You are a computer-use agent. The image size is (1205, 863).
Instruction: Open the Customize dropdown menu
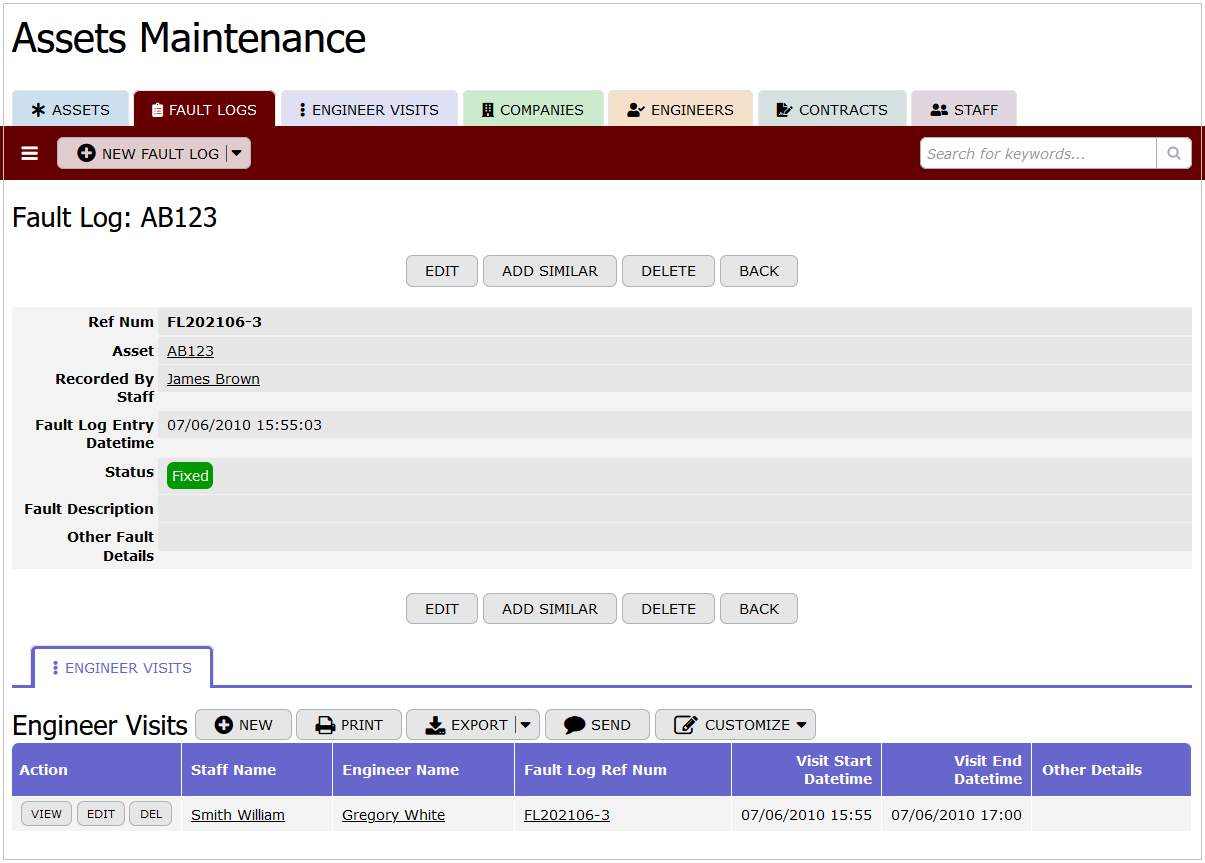735,725
